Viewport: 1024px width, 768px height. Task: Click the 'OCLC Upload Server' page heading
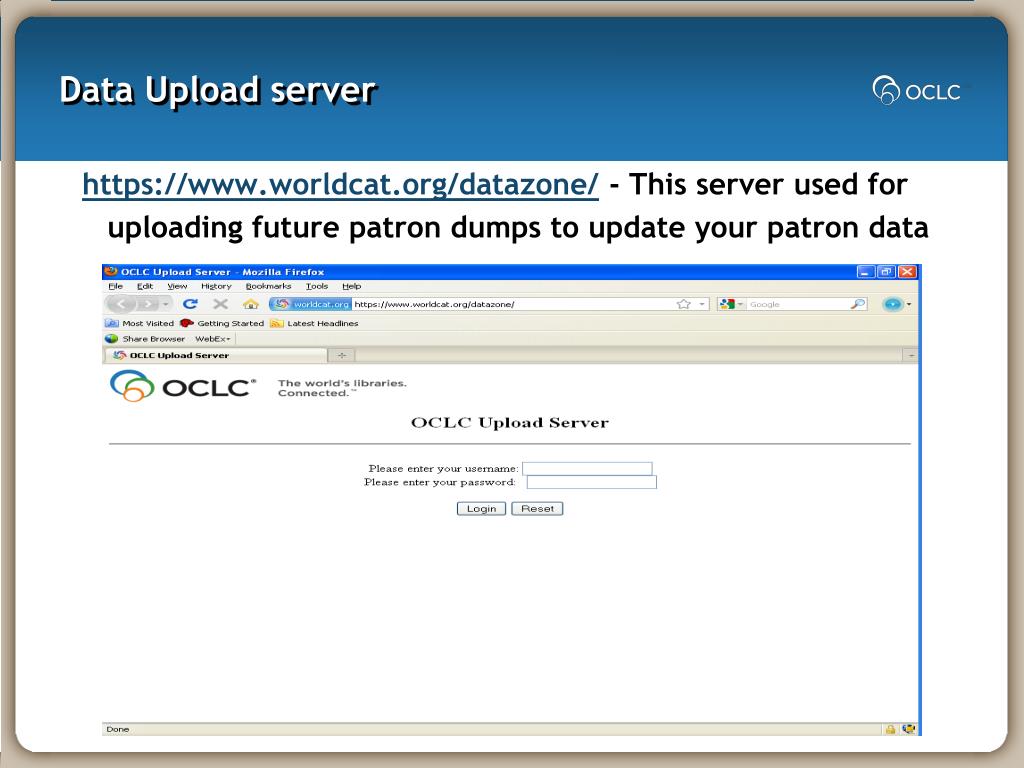coord(509,423)
